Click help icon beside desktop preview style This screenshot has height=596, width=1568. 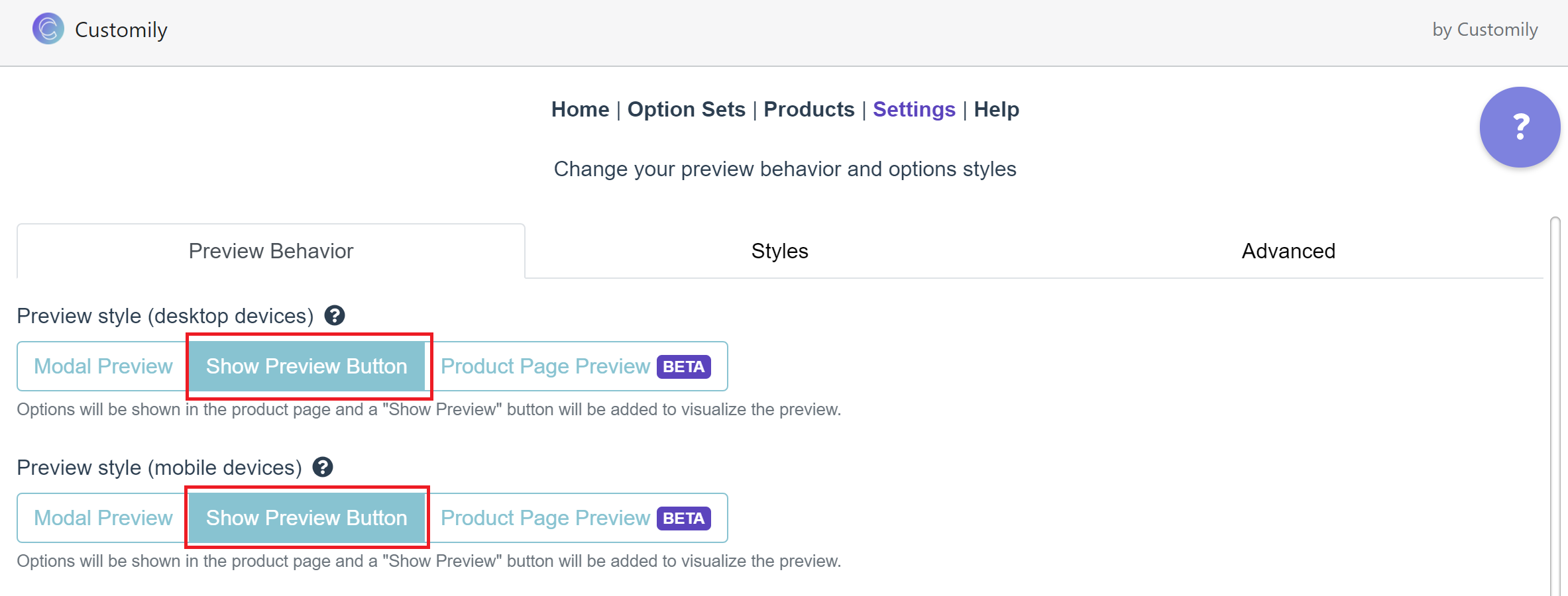[x=335, y=316]
